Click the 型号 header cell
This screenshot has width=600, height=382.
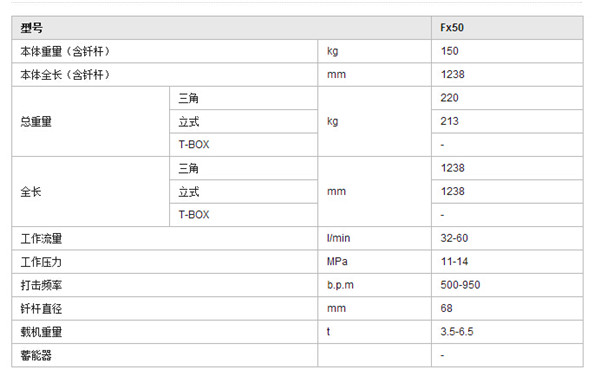coord(222,28)
